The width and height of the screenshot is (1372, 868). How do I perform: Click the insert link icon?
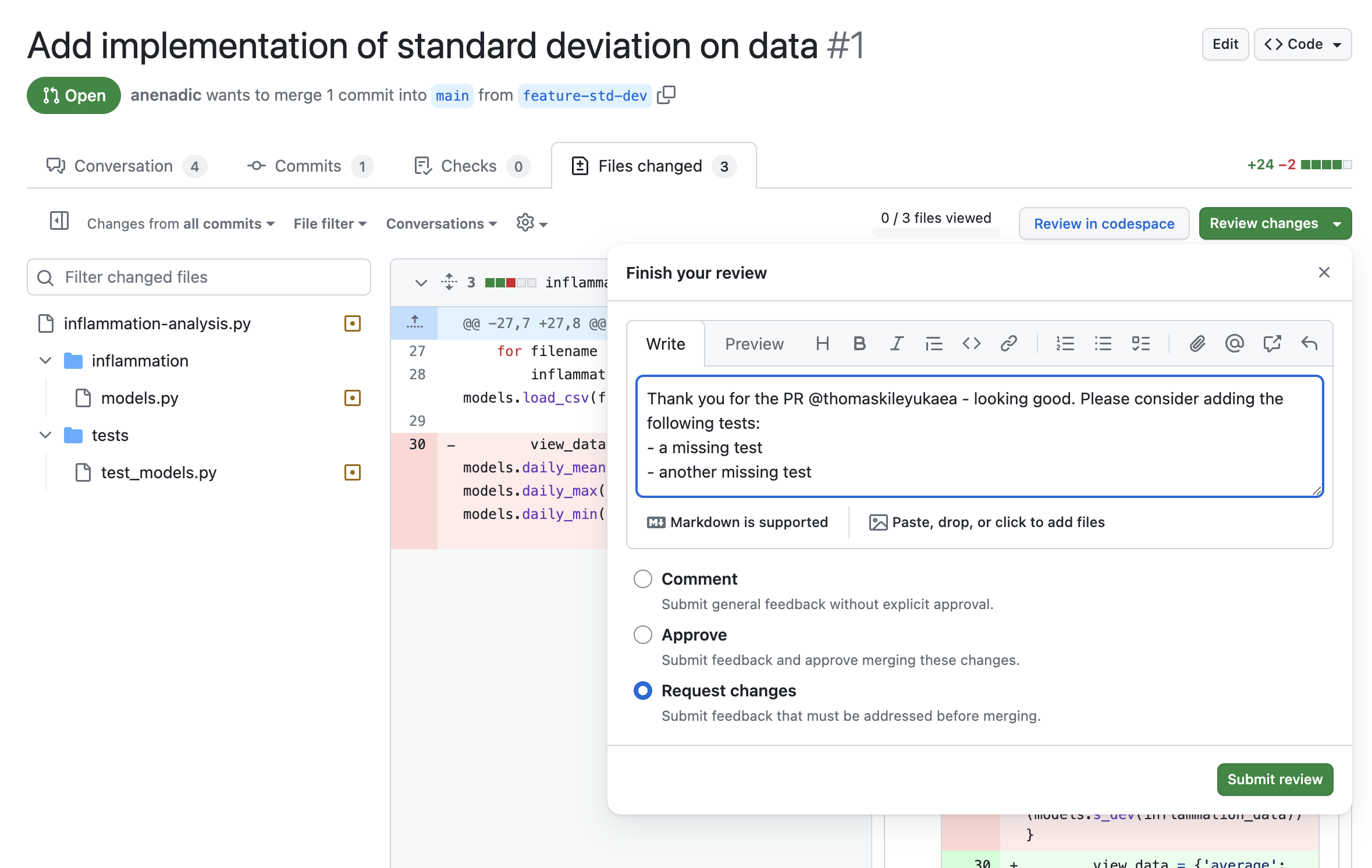coord(1007,343)
